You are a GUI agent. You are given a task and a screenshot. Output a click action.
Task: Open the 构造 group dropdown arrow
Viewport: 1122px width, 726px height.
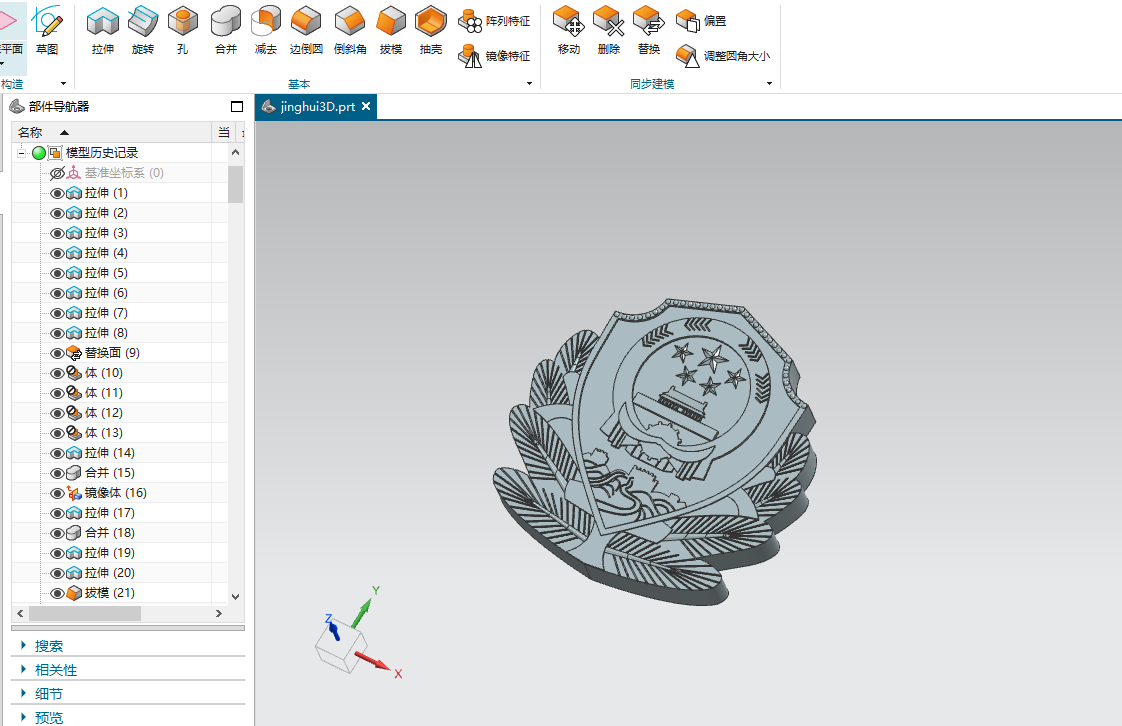63,84
